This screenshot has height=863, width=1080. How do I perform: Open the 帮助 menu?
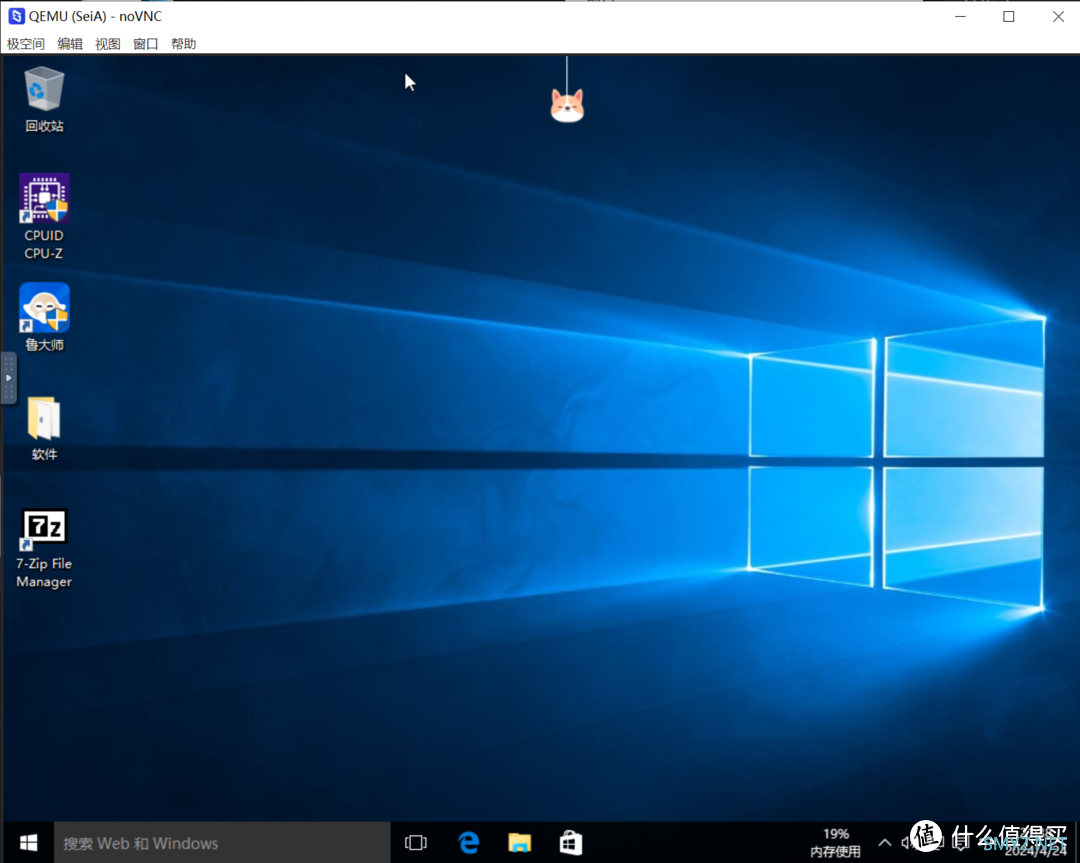(183, 44)
